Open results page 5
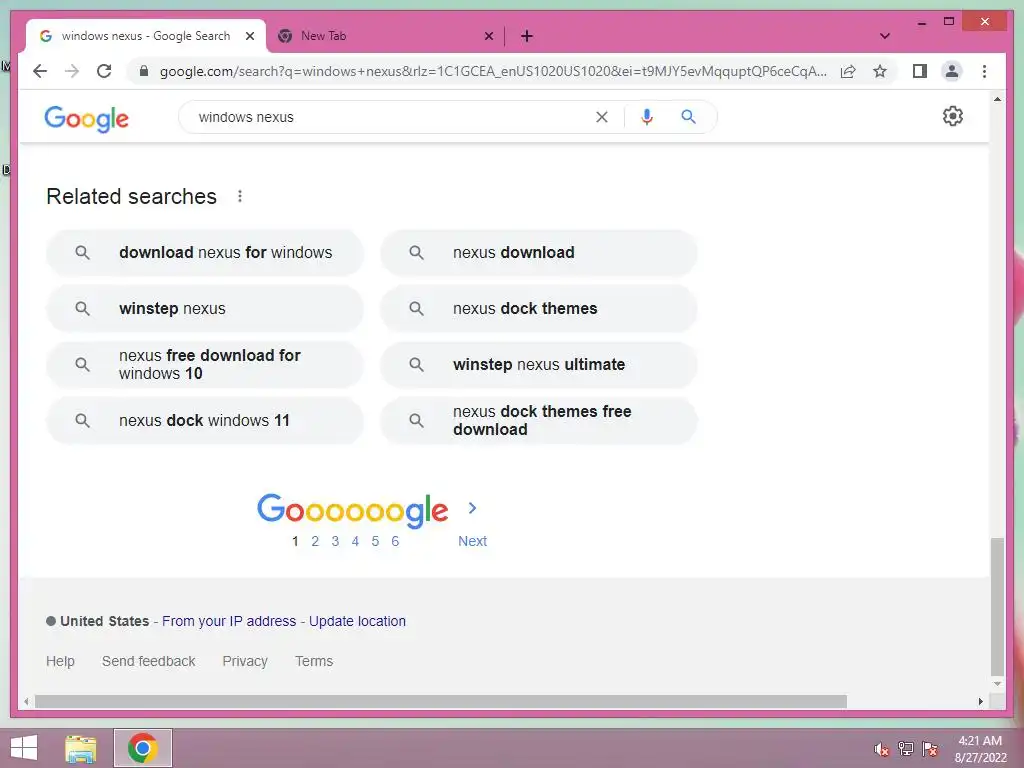Image resolution: width=1024 pixels, height=768 pixels. [375, 541]
